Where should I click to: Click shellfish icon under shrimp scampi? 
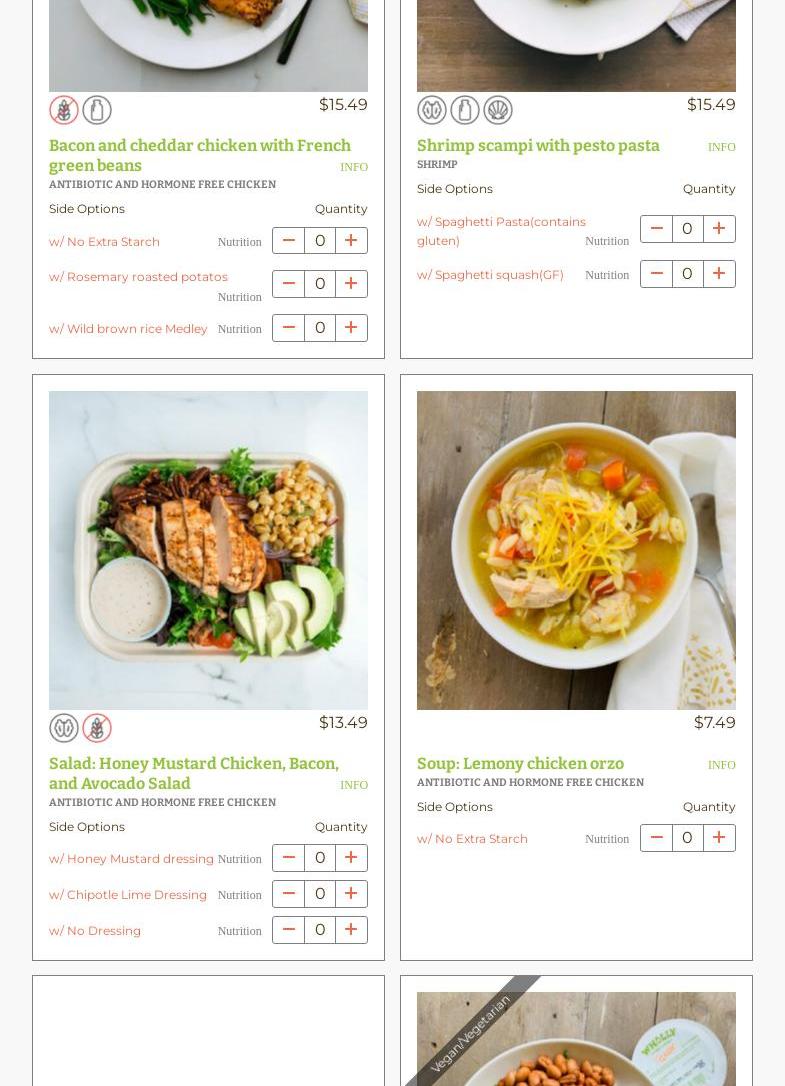coord(497,110)
